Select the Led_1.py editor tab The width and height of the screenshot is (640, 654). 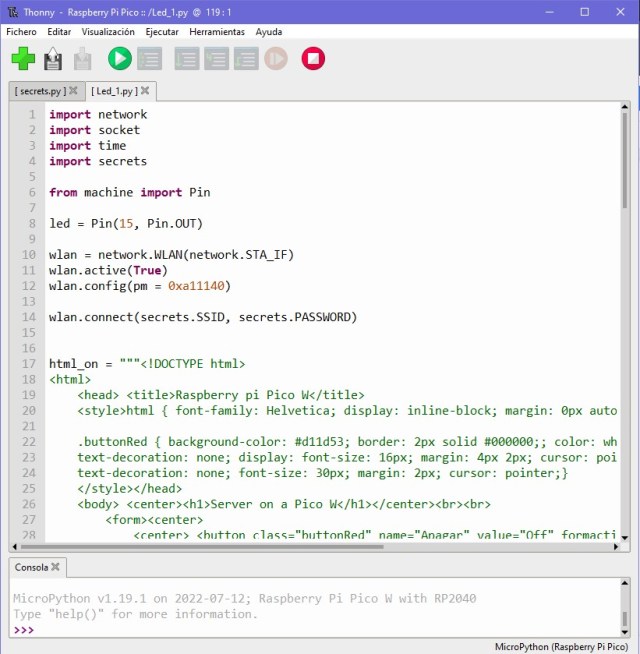point(114,91)
